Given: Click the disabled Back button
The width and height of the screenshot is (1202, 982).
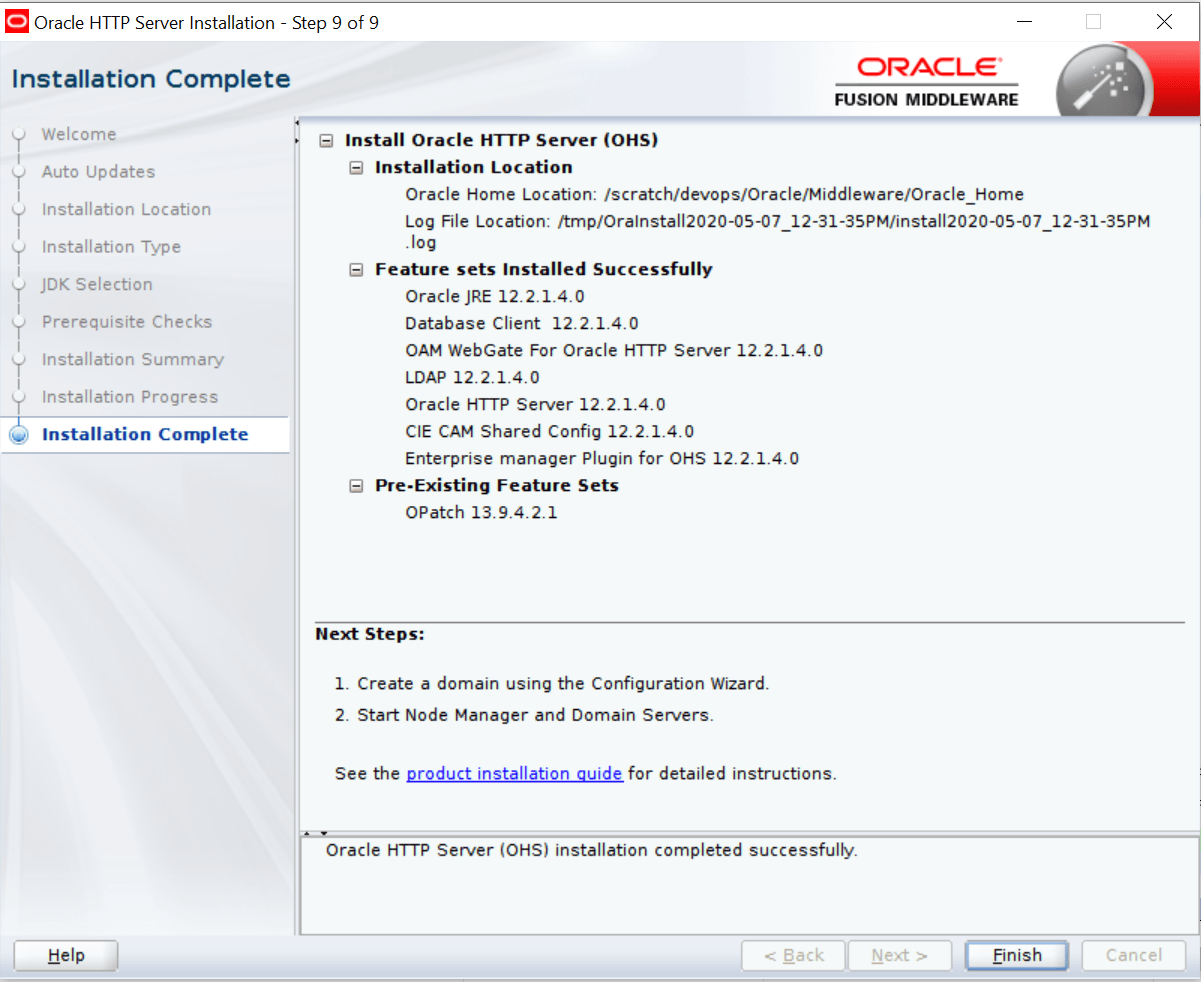Looking at the screenshot, I should coord(793,955).
